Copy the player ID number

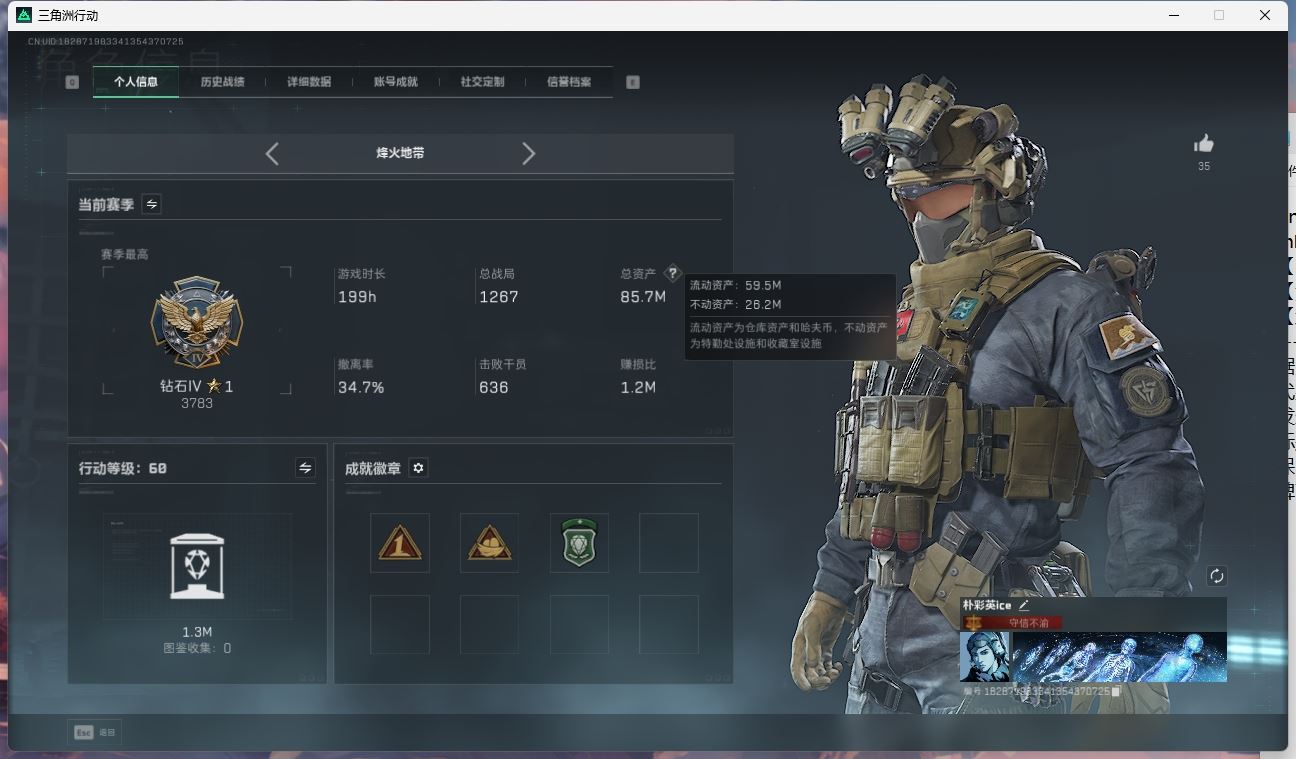(x=1116, y=691)
